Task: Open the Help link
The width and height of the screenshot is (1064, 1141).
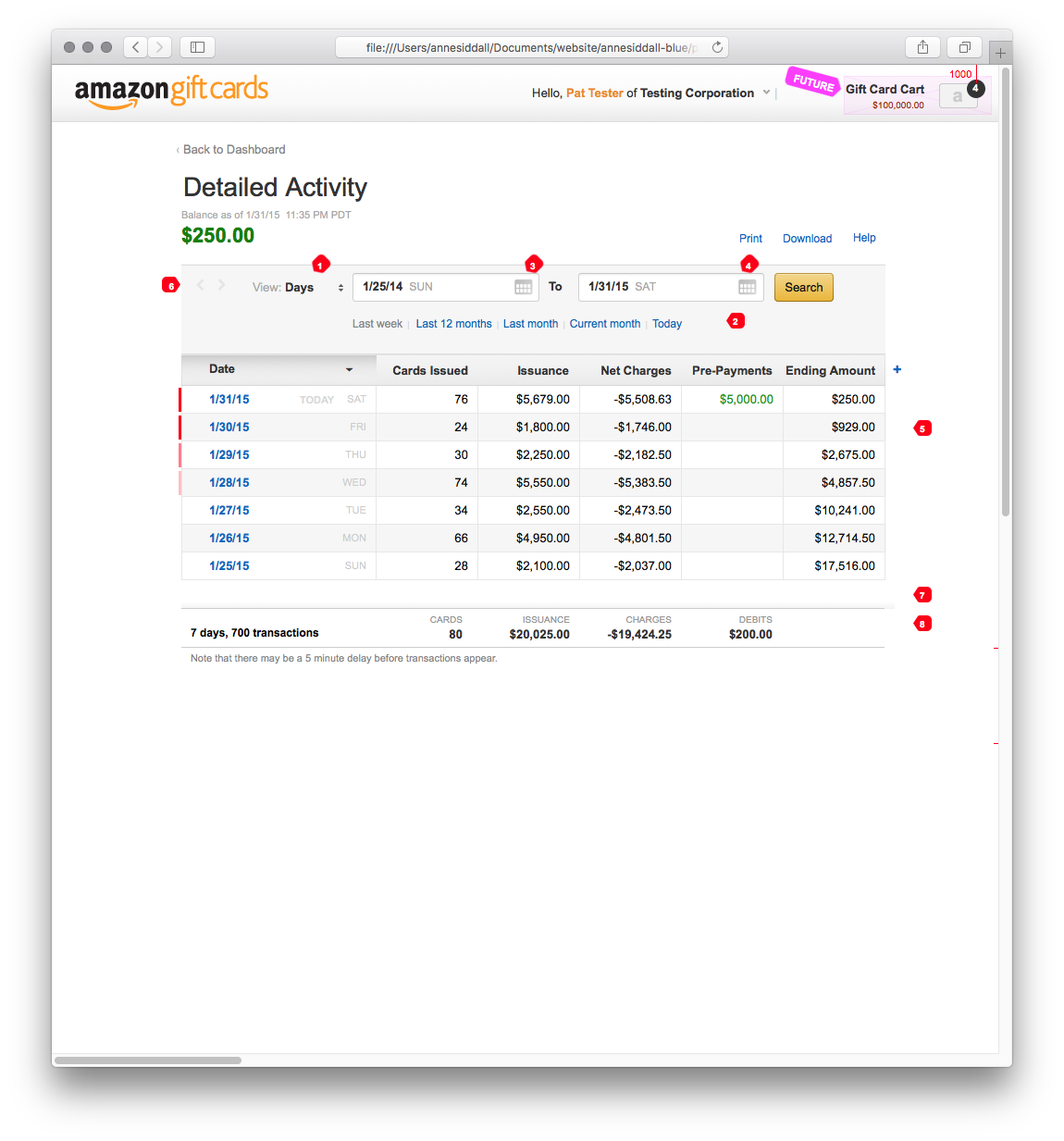Action: [864, 238]
